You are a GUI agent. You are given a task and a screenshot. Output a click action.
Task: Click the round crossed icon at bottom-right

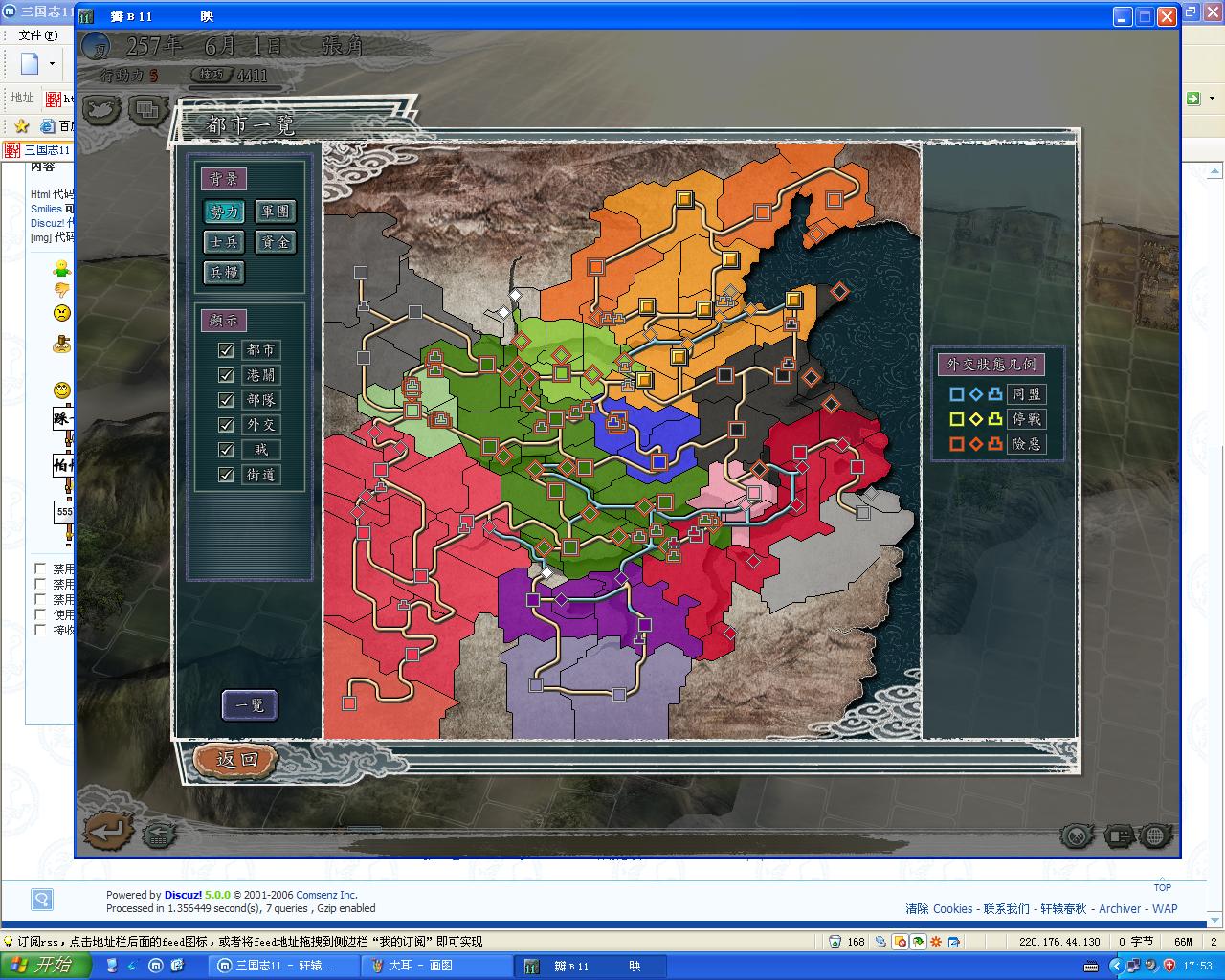point(1078,835)
